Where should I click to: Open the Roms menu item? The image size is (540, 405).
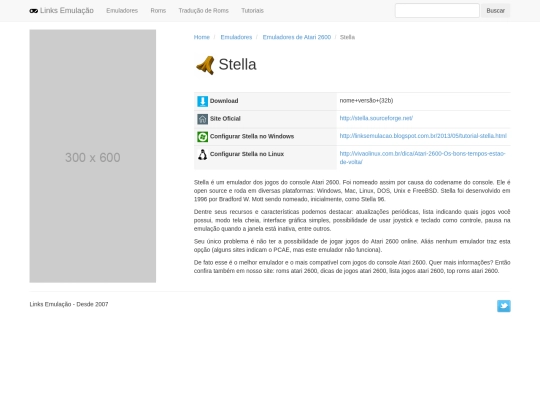coord(158,11)
